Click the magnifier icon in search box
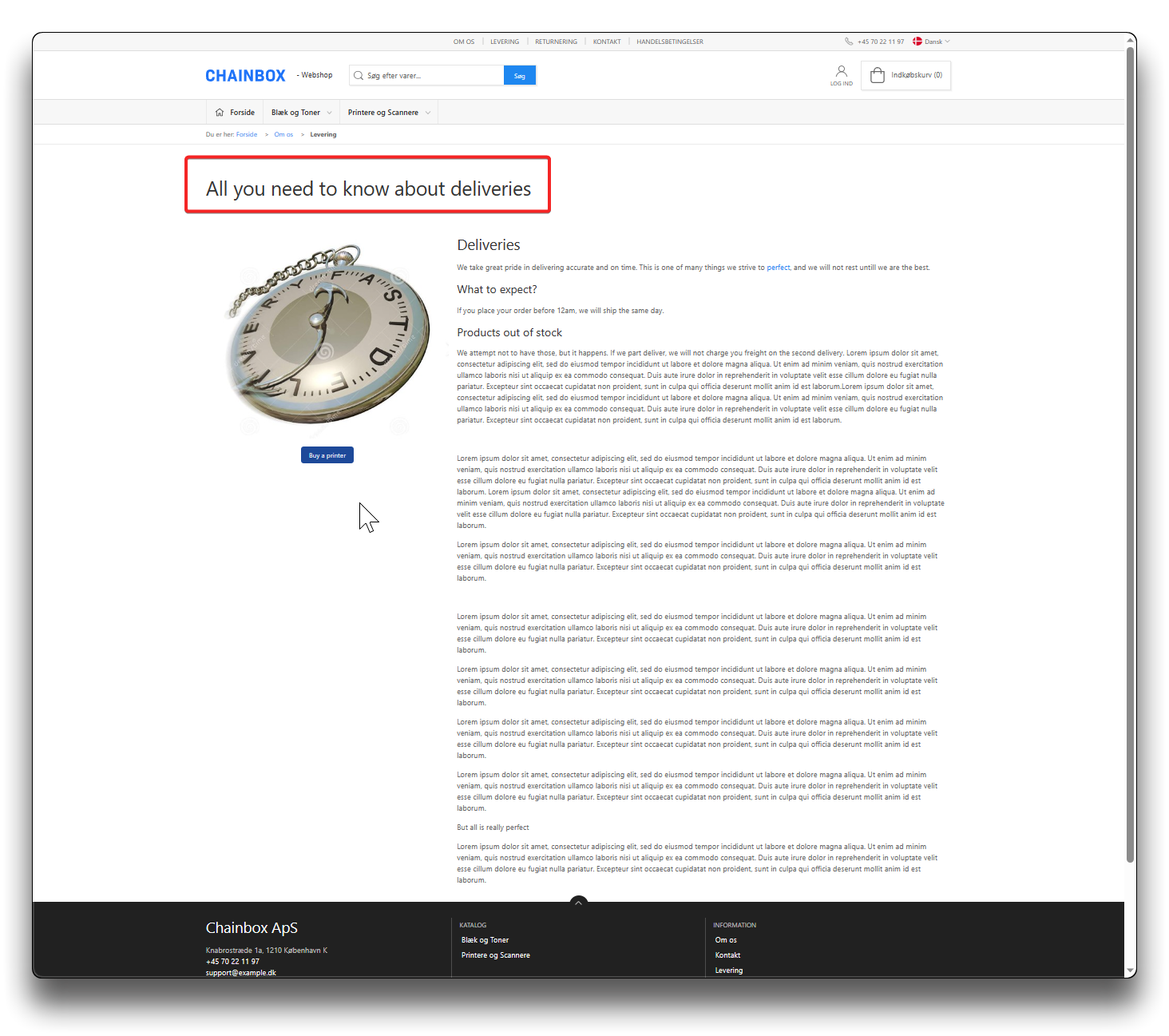 (359, 76)
